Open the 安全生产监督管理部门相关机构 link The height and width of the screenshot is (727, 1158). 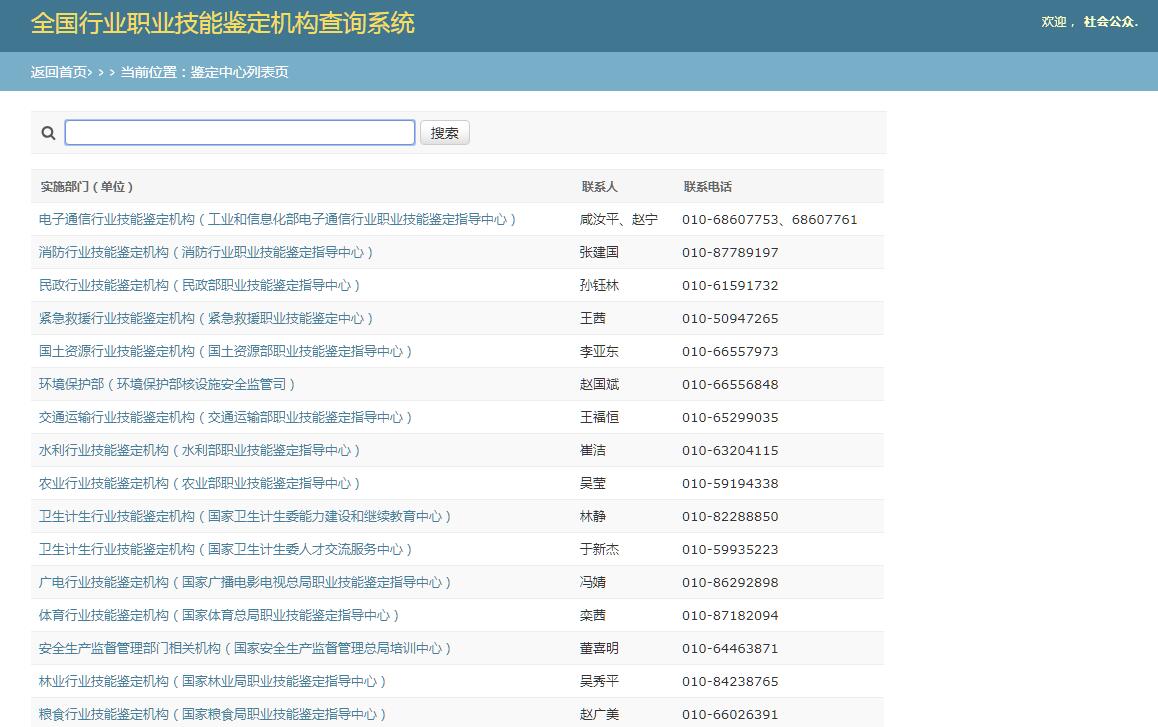(x=245, y=648)
